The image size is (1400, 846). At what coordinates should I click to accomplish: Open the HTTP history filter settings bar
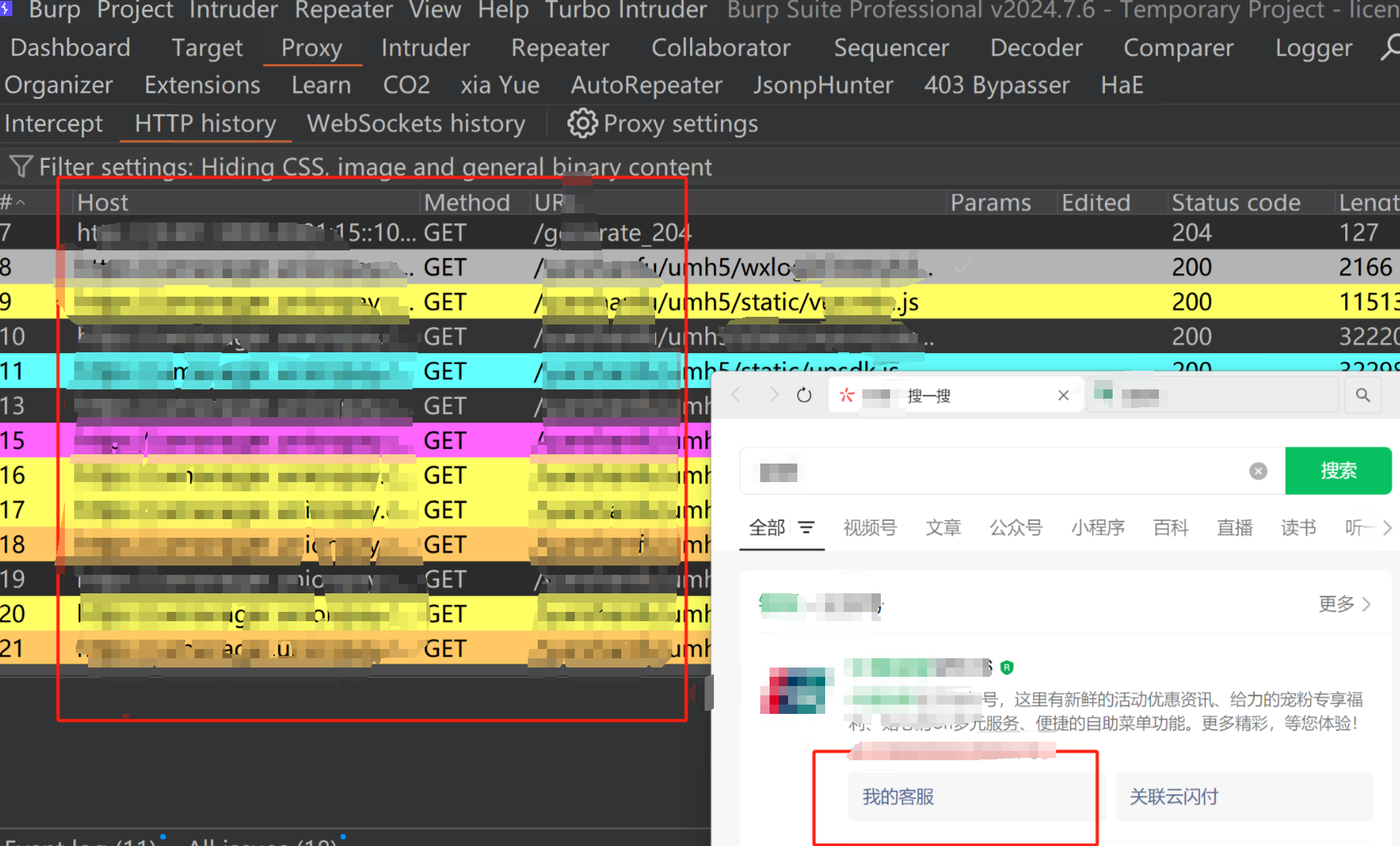pyautogui.click(x=700, y=166)
